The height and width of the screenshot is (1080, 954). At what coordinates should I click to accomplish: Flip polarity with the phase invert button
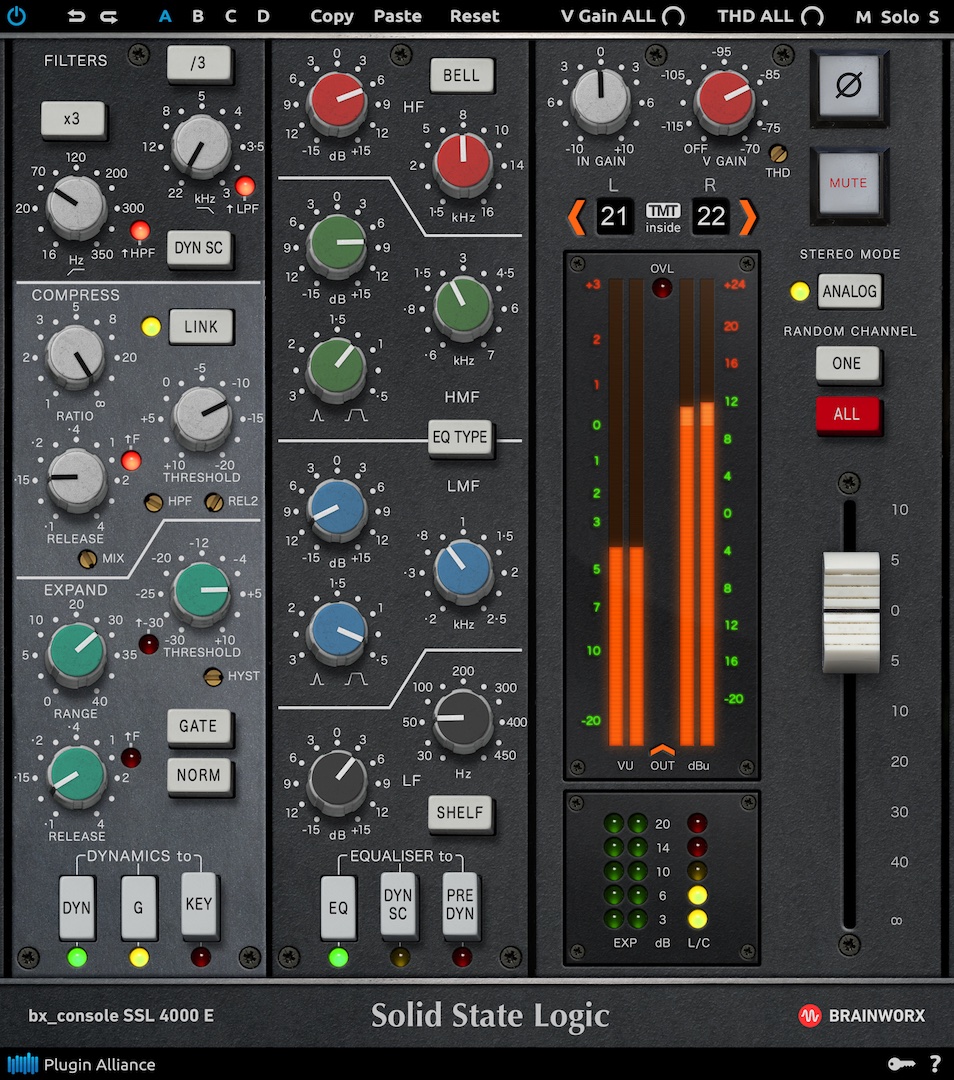tap(849, 86)
